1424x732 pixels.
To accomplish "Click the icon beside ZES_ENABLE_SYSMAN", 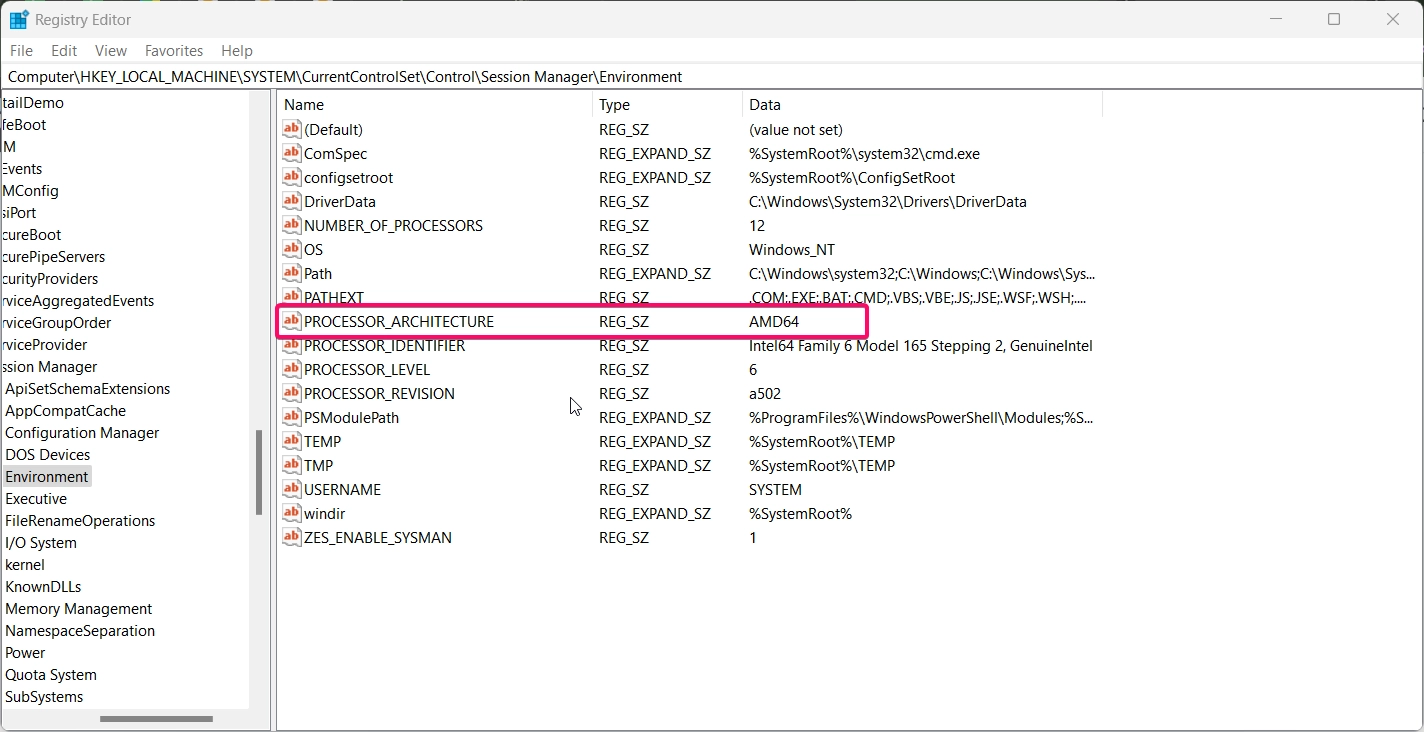I will pos(291,537).
